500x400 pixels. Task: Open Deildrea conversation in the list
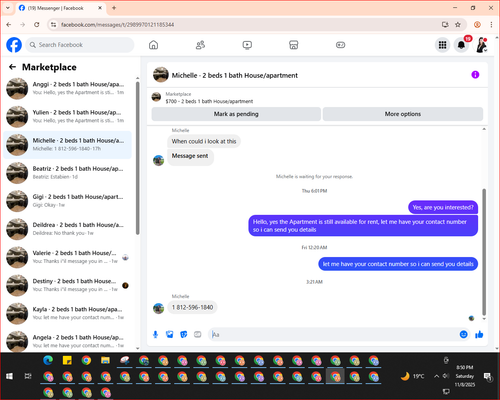tap(68, 229)
